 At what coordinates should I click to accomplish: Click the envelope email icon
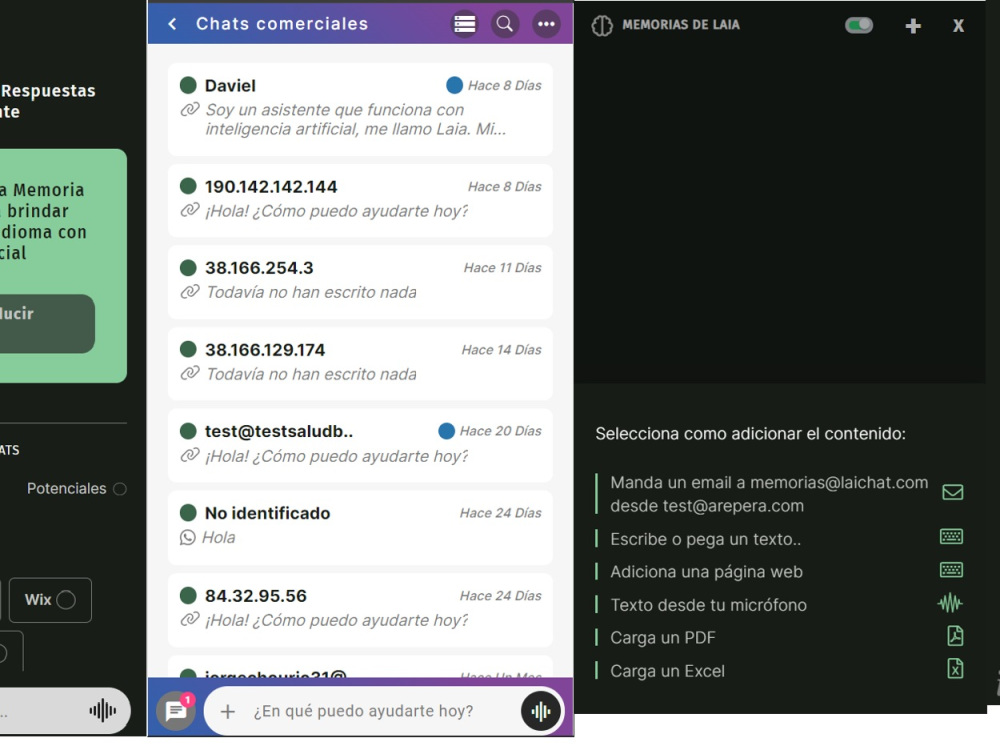click(953, 492)
